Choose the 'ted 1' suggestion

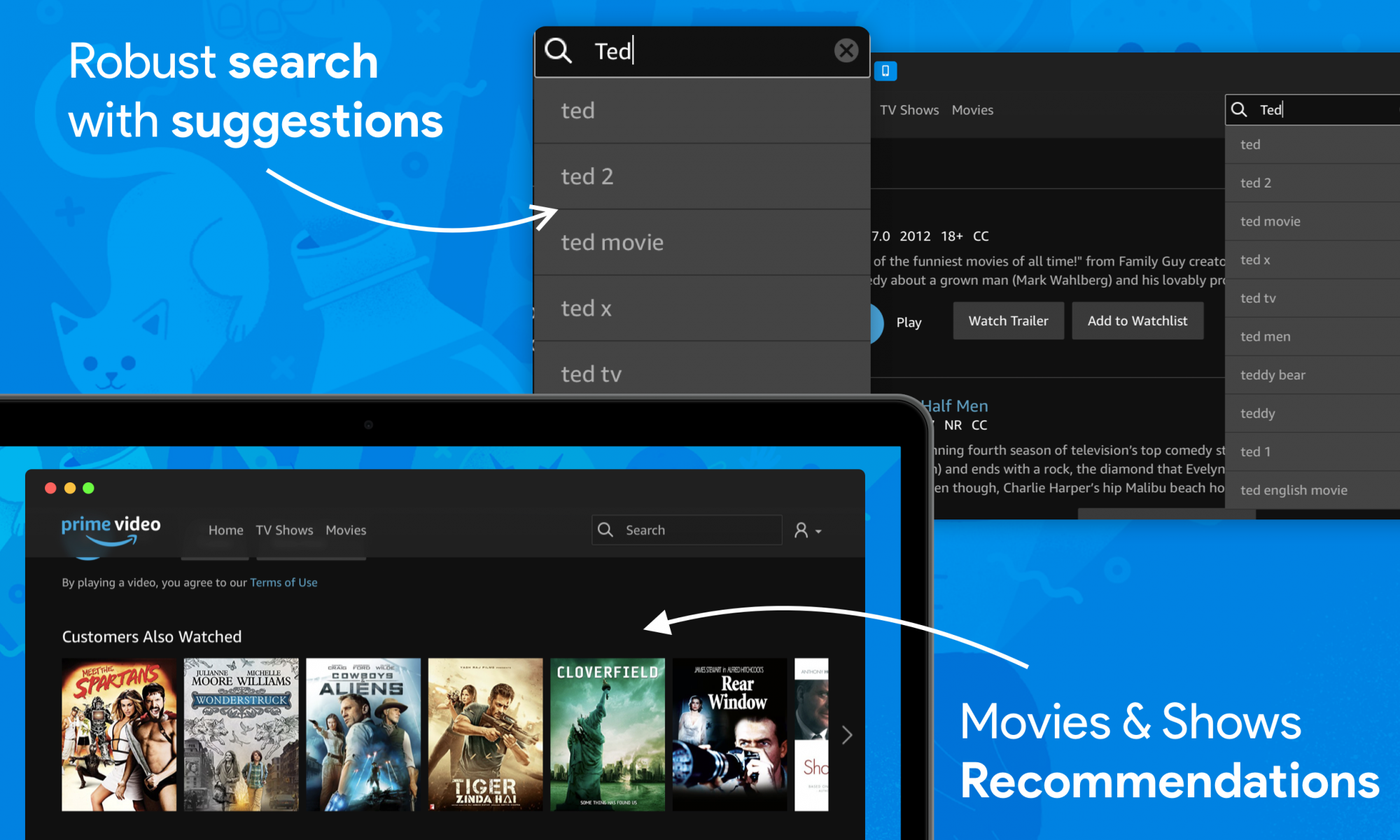(1312, 452)
